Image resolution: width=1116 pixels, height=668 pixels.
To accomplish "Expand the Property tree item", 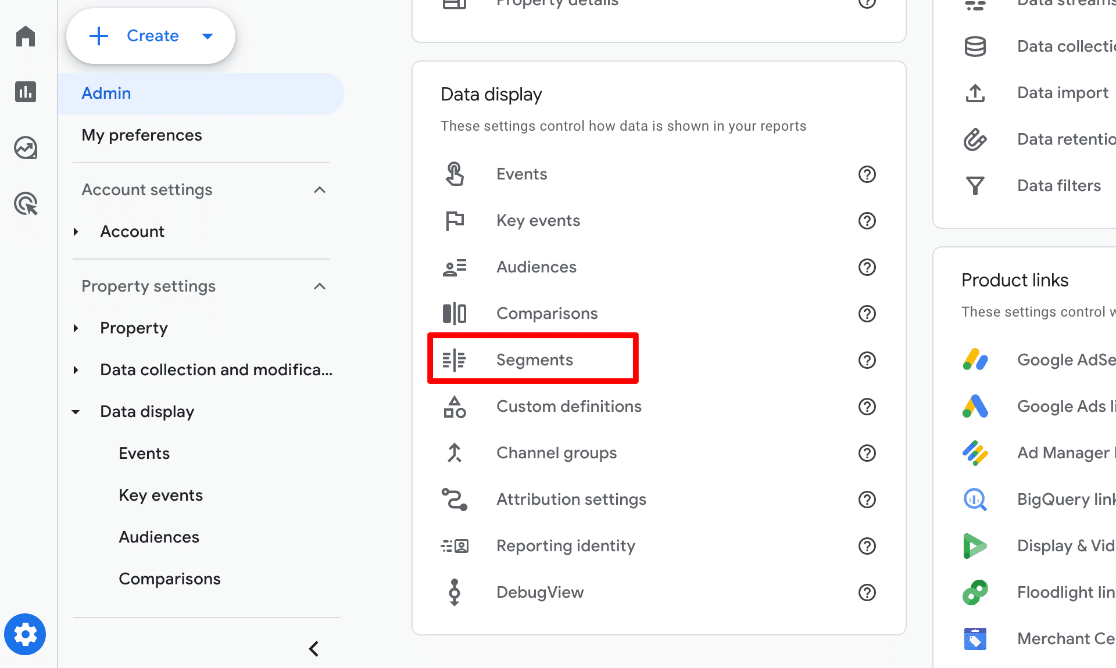I will pos(75,327).
